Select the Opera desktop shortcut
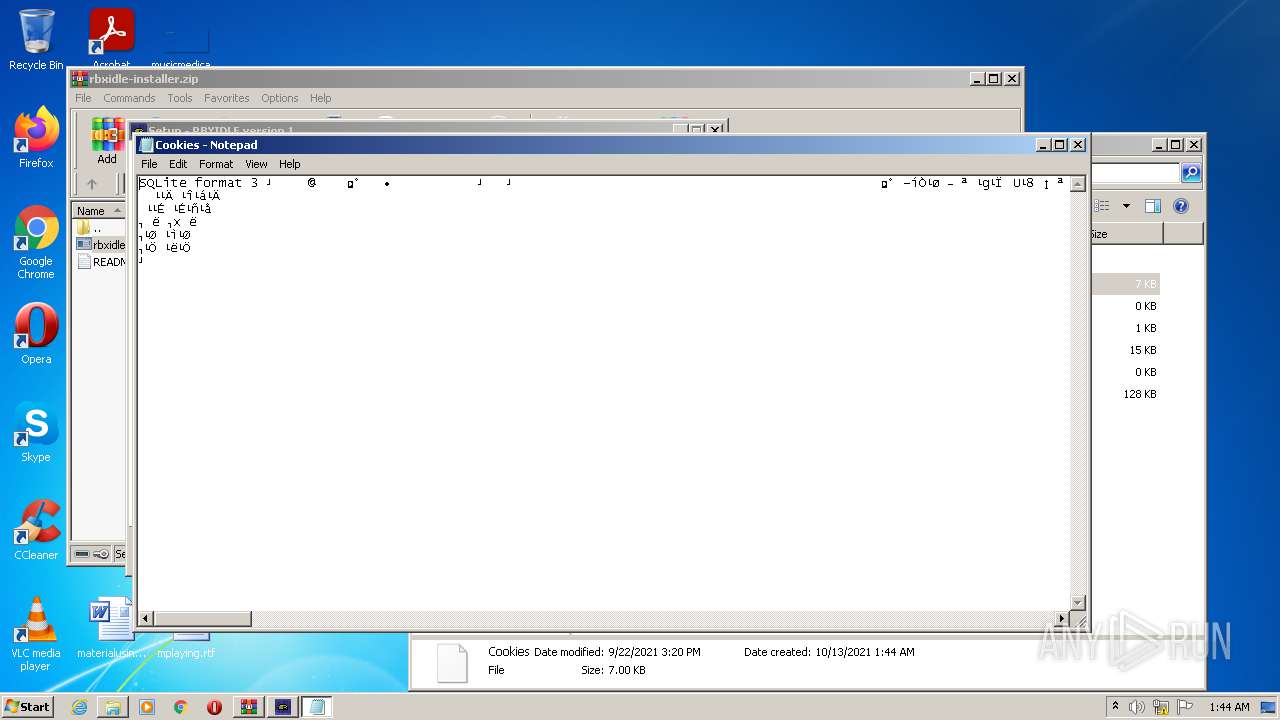The image size is (1280, 720). (x=36, y=334)
